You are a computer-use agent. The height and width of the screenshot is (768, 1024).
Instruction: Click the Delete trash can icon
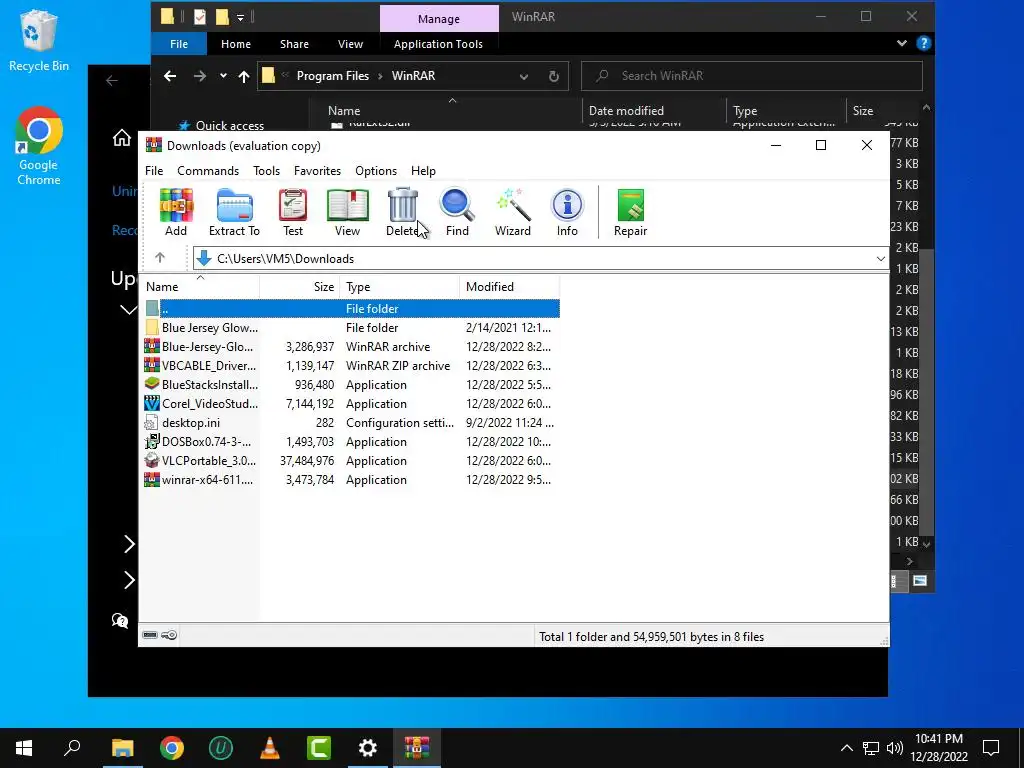click(x=402, y=212)
